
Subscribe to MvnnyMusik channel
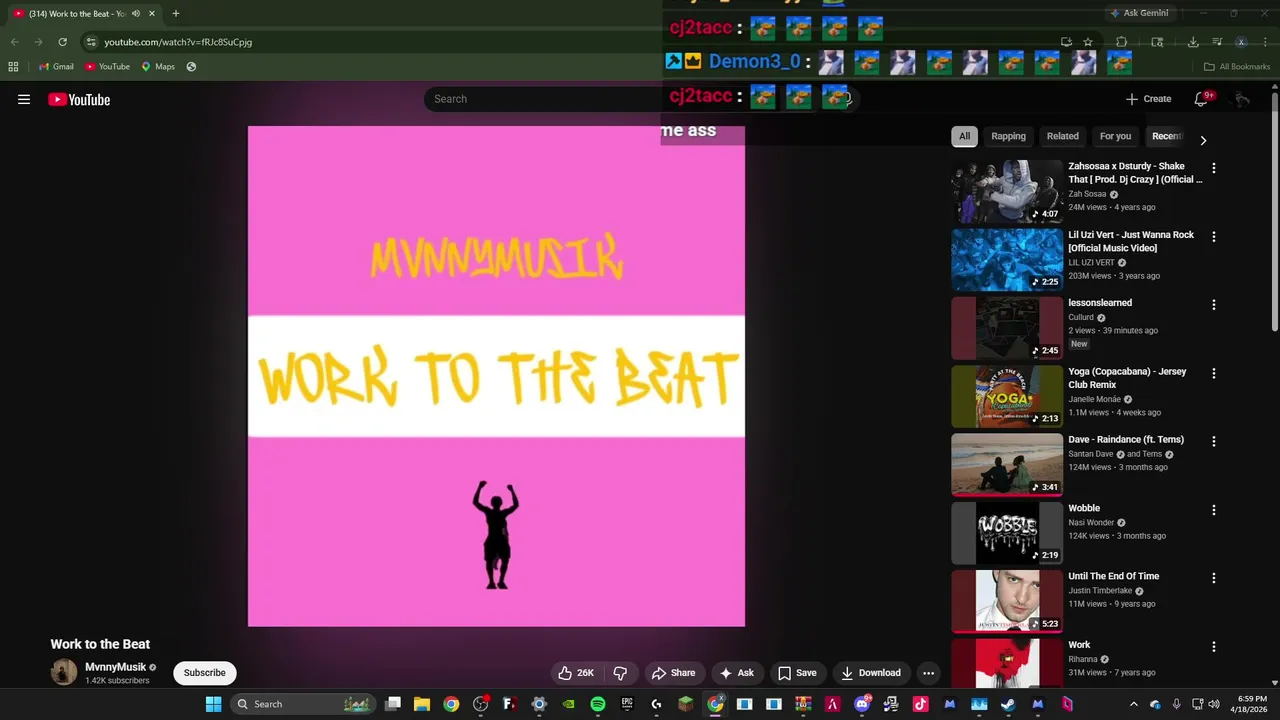click(204, 673)
